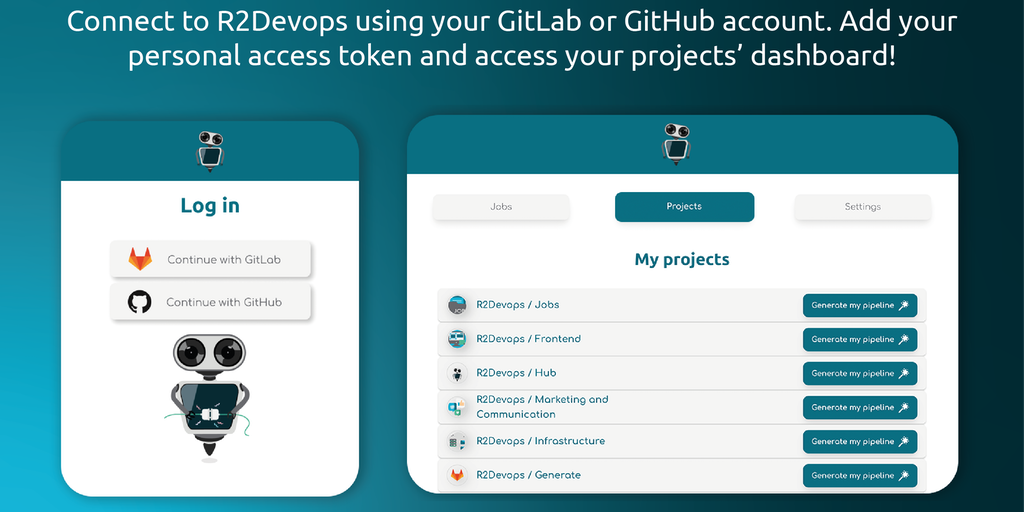The width and height of the screenshot is (1024, 512).
Task: Generate my pipeline for R2Devops / Hub
Action: tap(860, 374)
